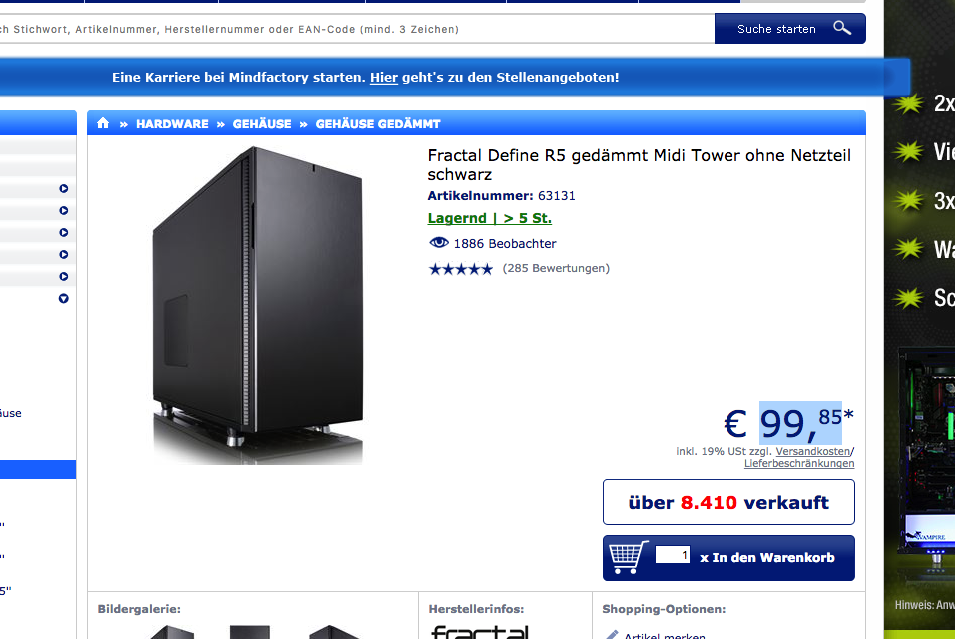Image resolution: width=955 pixels, height=639 pixels.
Task: Click the eye icon beside Beobachter
Action: [x=439, y=243]
